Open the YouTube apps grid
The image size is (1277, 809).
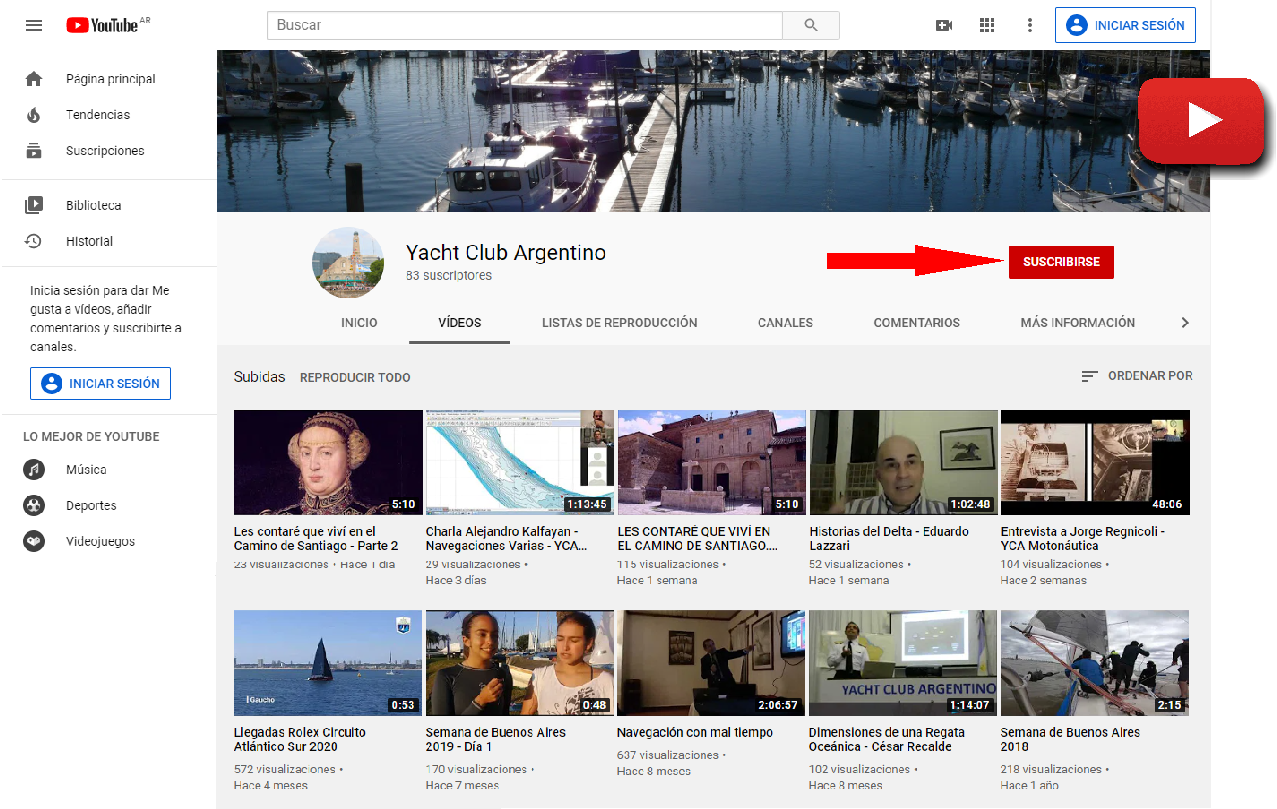[987, 25]
